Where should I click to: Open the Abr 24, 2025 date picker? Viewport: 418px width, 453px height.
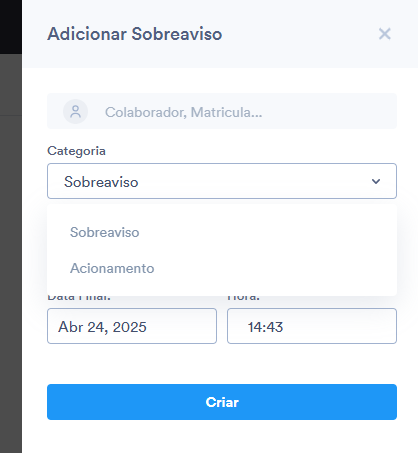(x=132, y=326)
